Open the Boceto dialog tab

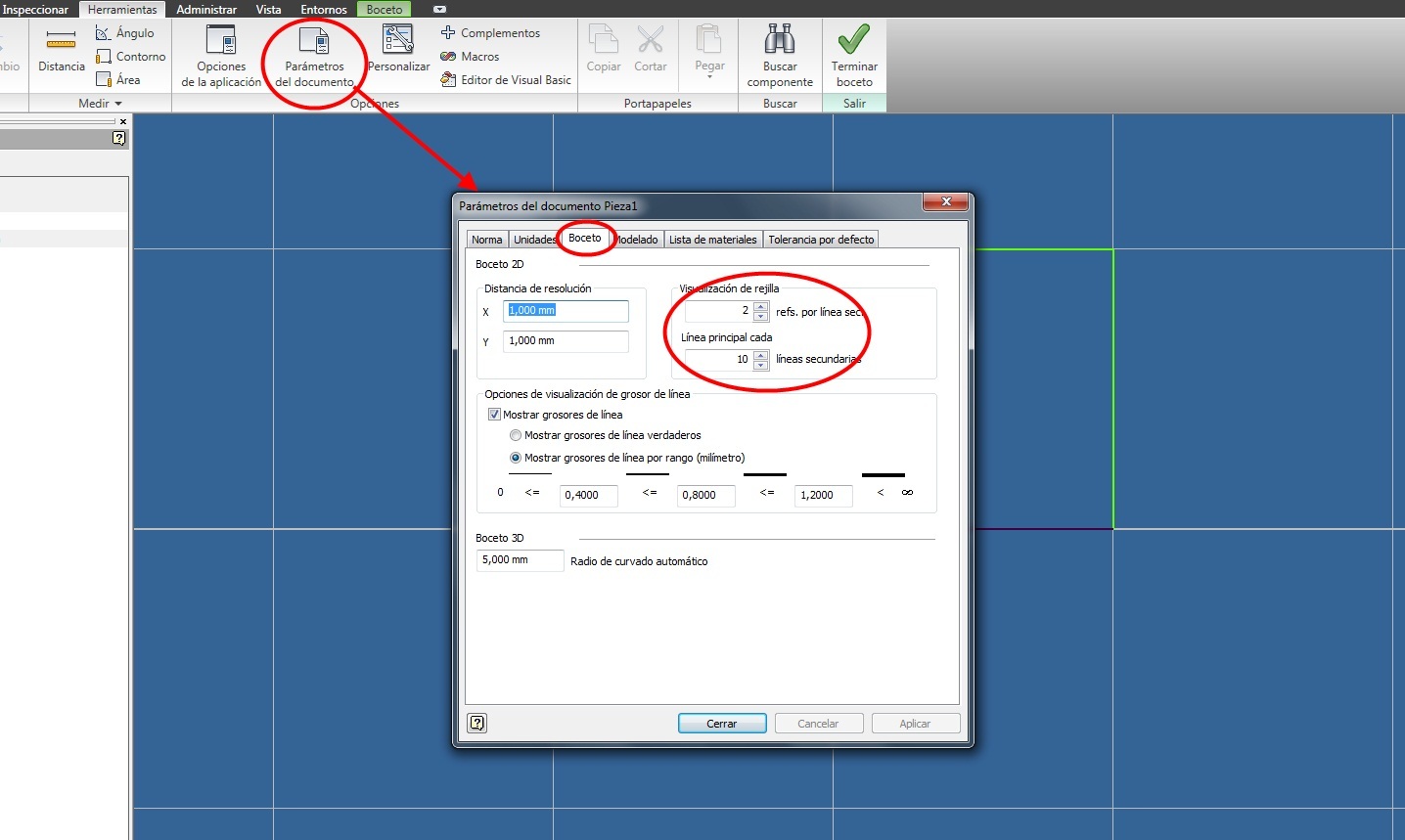click(x=585, y=238)
